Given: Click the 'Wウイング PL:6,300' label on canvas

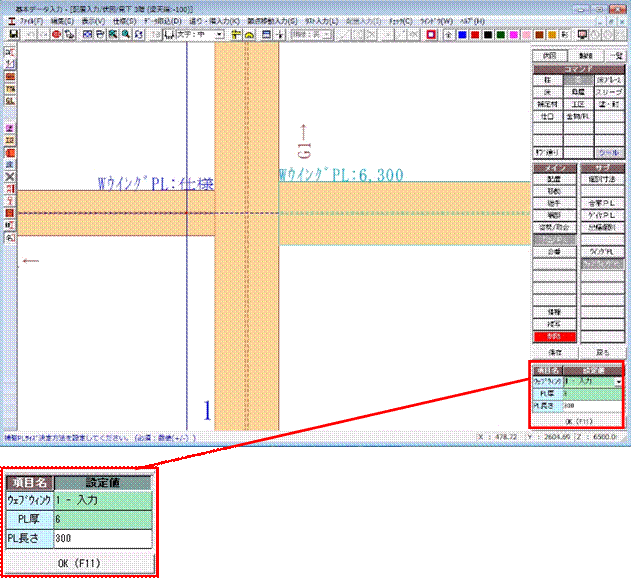Looking at the screenshot, I should pyautogui.click(x=341, y=175).
